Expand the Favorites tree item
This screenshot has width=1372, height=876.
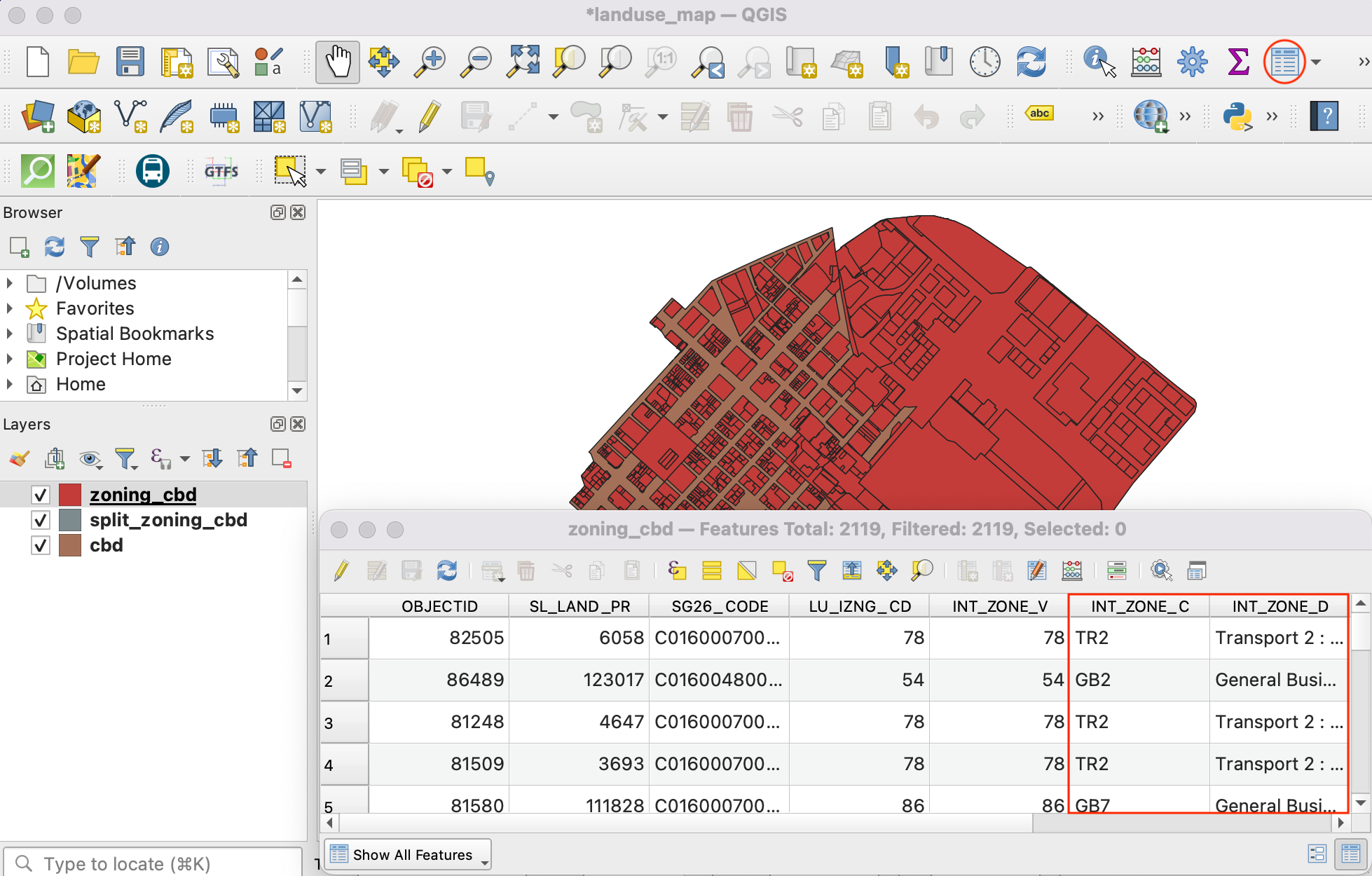click(10, 308)
